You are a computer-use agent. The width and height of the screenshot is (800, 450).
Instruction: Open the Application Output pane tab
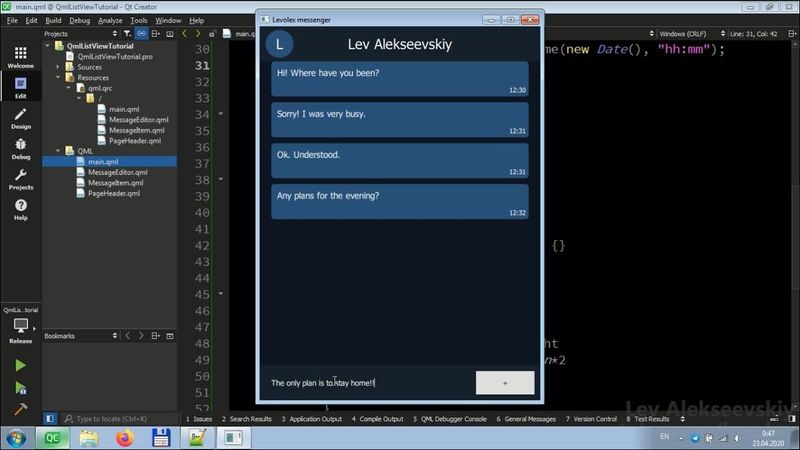tap(312, 419)
